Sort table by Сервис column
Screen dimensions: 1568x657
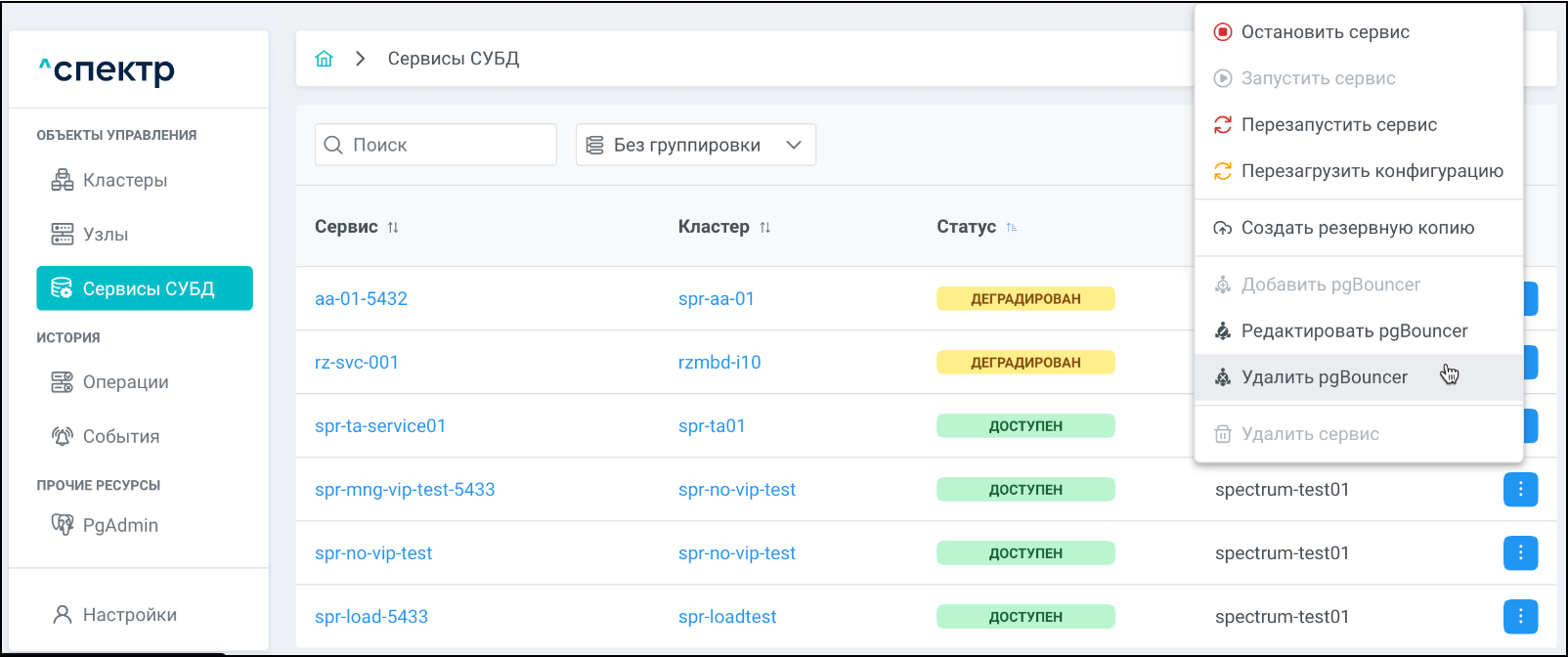point(393,227)
